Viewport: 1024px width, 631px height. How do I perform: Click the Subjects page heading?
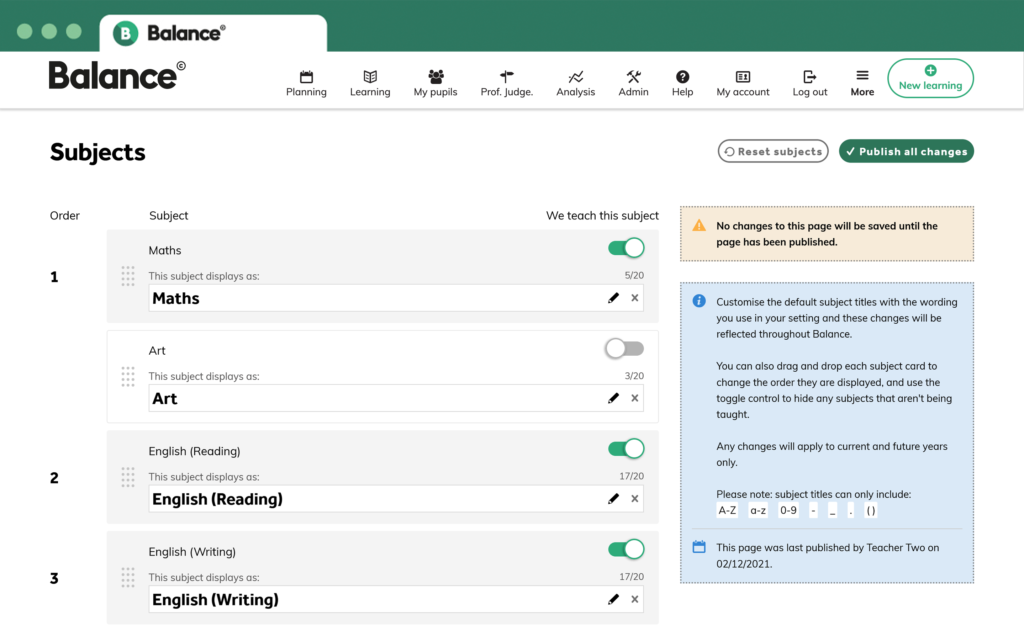click(x=98, y=152)
